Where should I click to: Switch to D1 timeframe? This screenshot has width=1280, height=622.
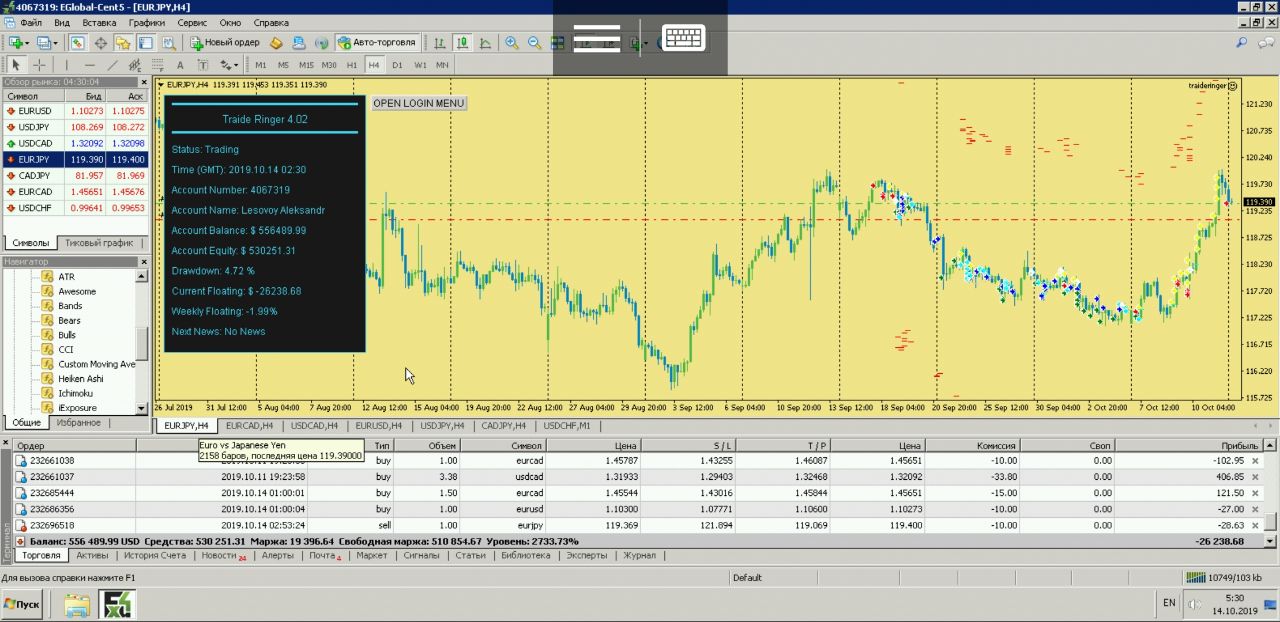tap(397, 65)
